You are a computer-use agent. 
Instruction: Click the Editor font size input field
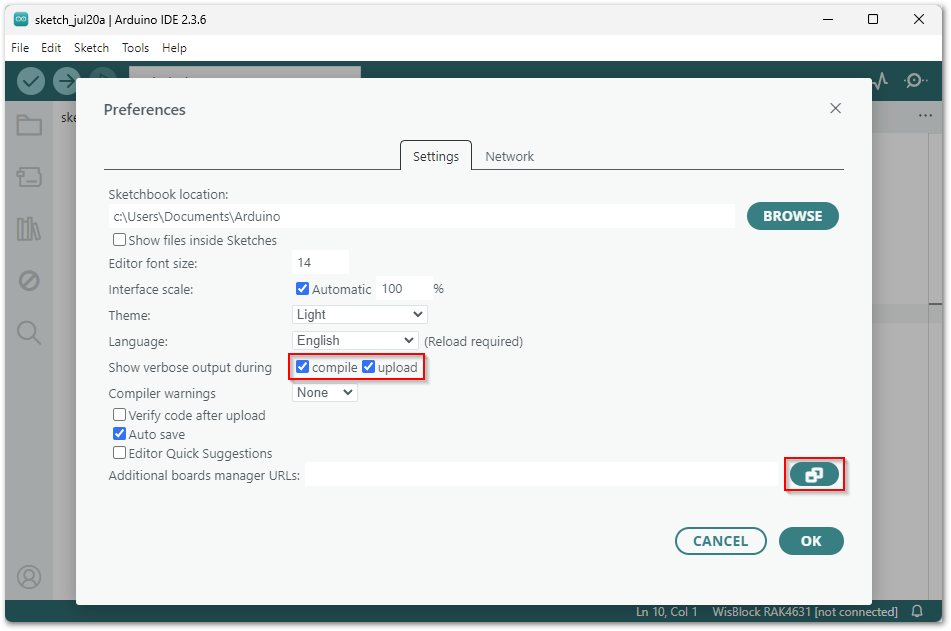click(320, 261)
